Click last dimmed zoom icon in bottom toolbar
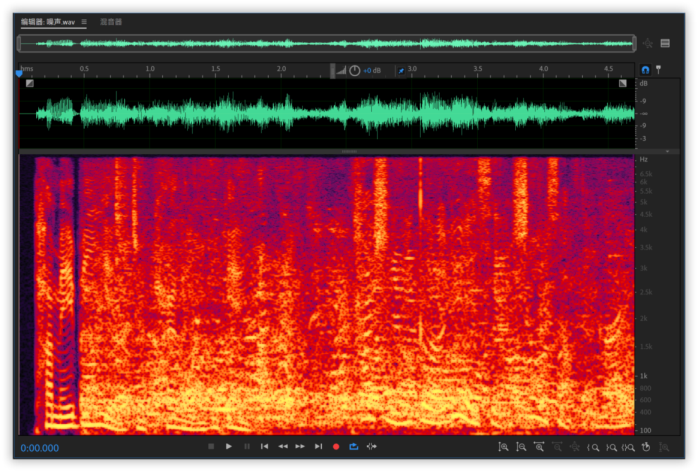Image resolution: width=698 pixels, height=472 pixels. [664, 447]
